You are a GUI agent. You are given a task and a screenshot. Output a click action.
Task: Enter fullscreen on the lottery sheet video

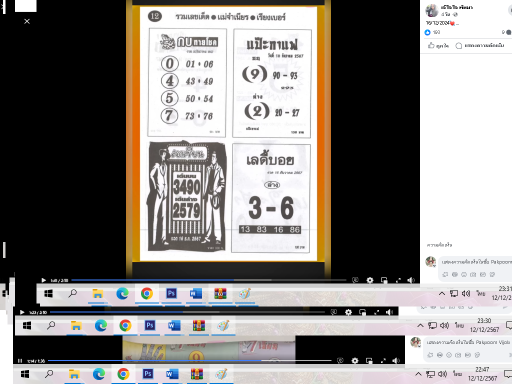pyautogui.click(x=398, y=280)
